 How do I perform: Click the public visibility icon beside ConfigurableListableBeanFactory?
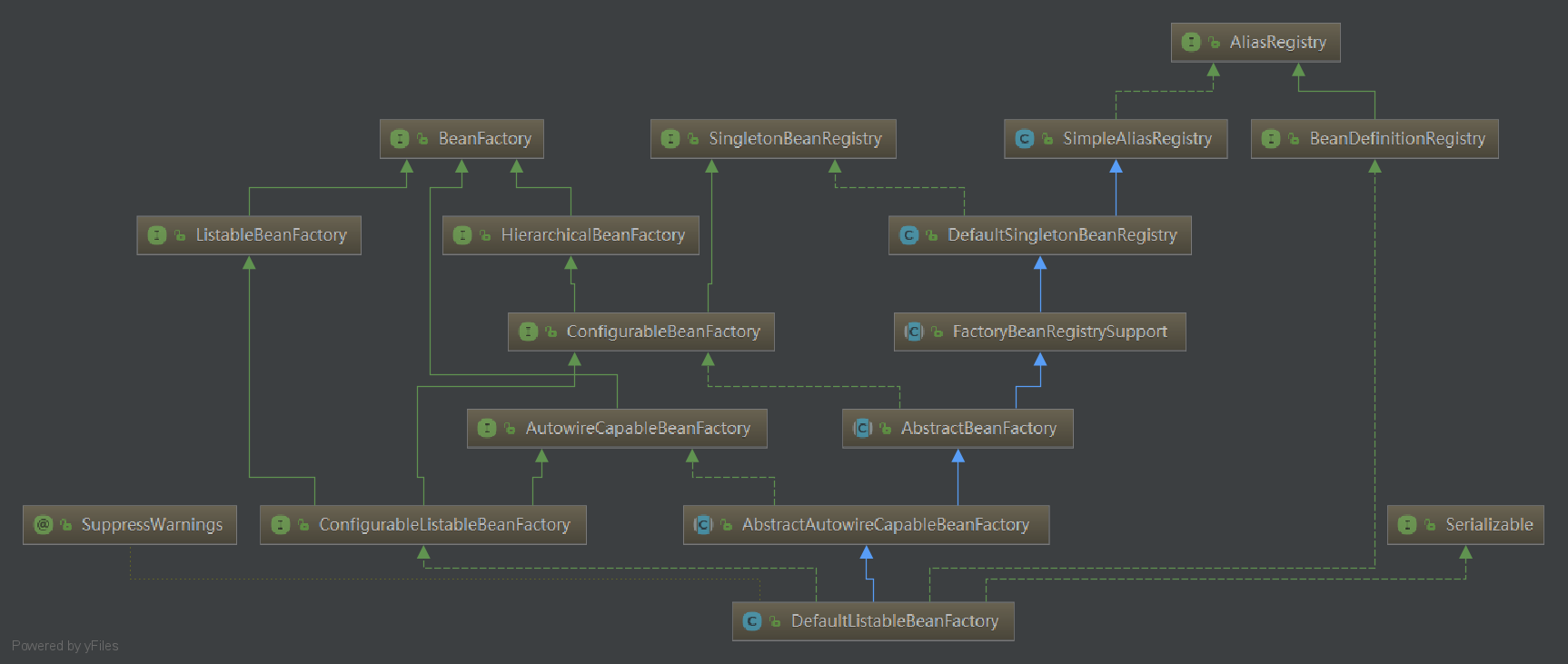(303, 525)
